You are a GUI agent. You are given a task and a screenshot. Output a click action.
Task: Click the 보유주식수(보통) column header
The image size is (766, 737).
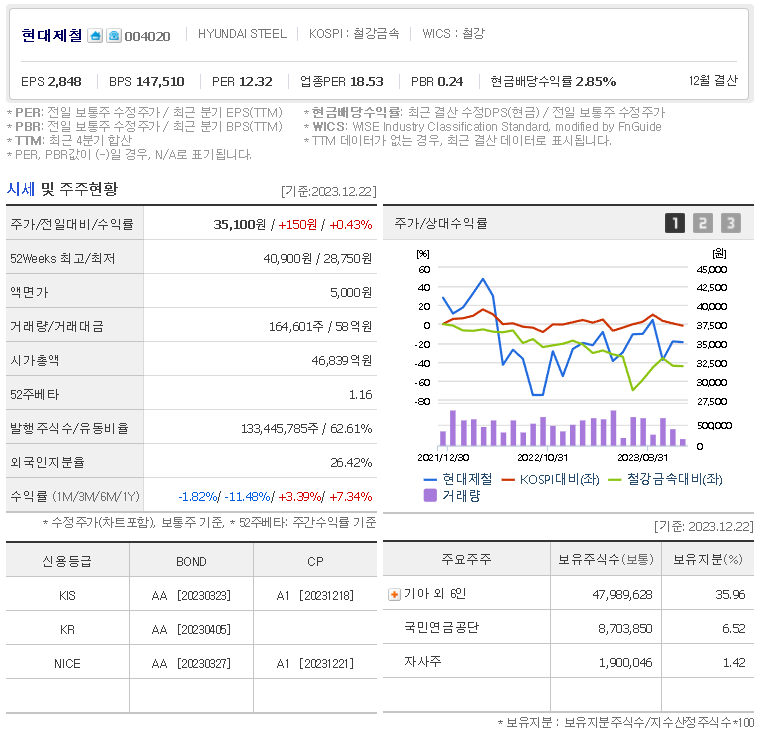point(606,559)
